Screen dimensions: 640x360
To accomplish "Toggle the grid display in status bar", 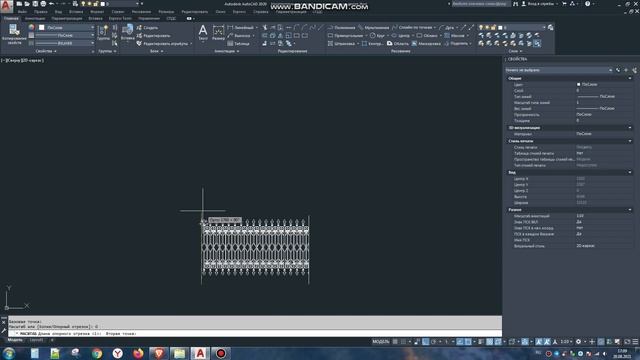I will (x=395, y=342).
